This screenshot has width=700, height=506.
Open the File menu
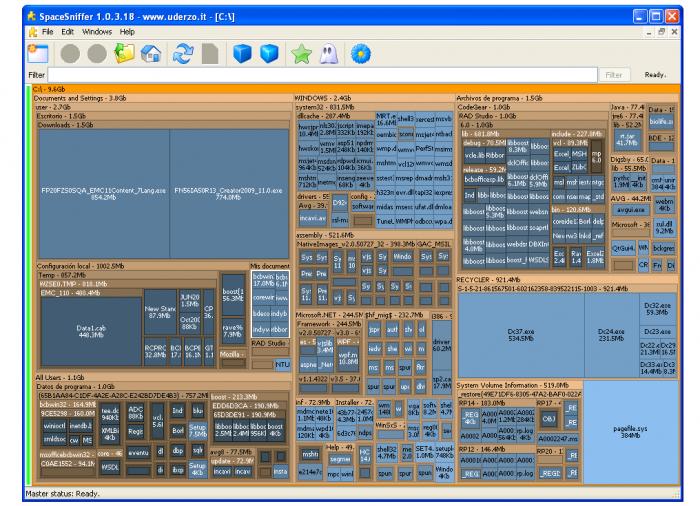pyautogui.click(x=47, y=32)
